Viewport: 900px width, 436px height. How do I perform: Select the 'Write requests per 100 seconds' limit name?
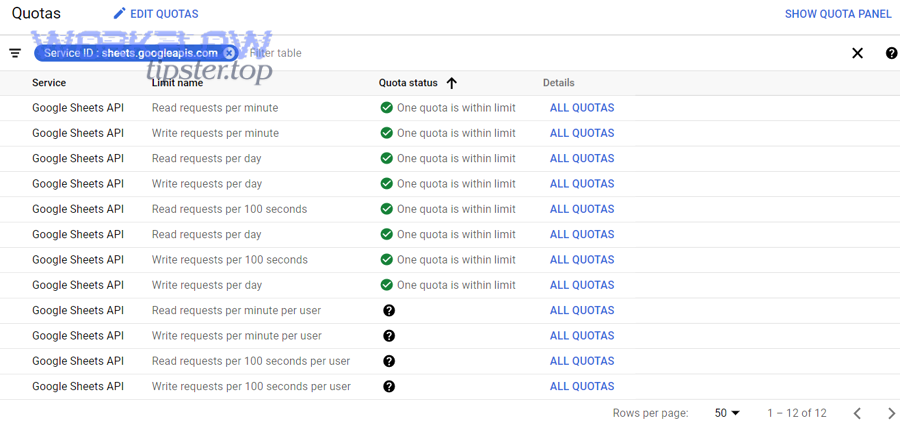pos(230,259)
